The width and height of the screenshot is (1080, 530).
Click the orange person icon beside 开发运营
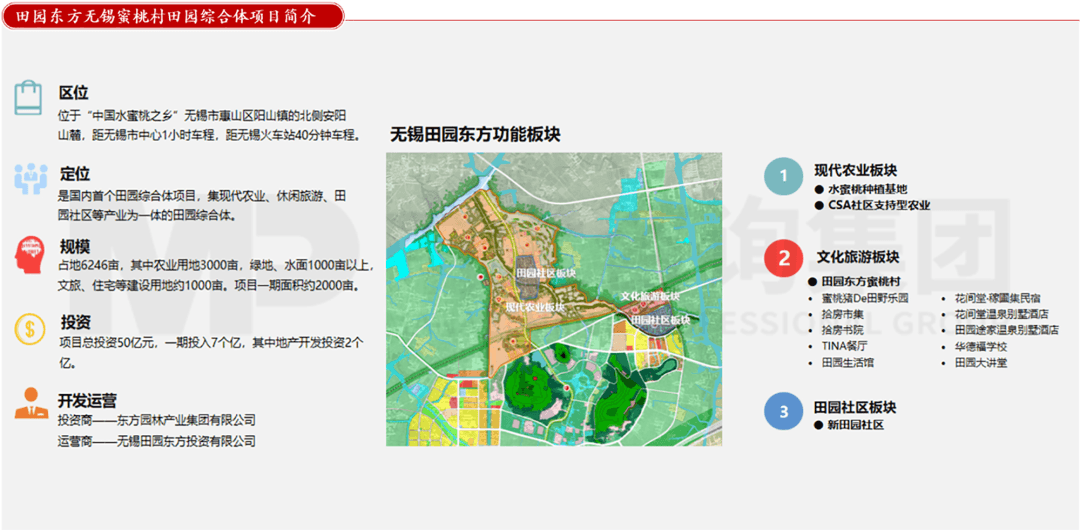pyautogui.click(x=30, y=403)
